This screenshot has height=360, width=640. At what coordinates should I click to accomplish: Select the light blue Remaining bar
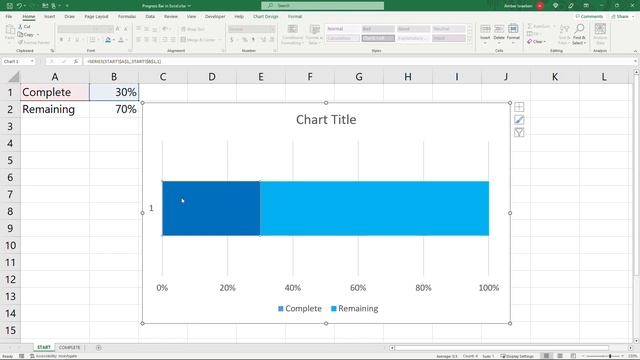pos(374,208)
